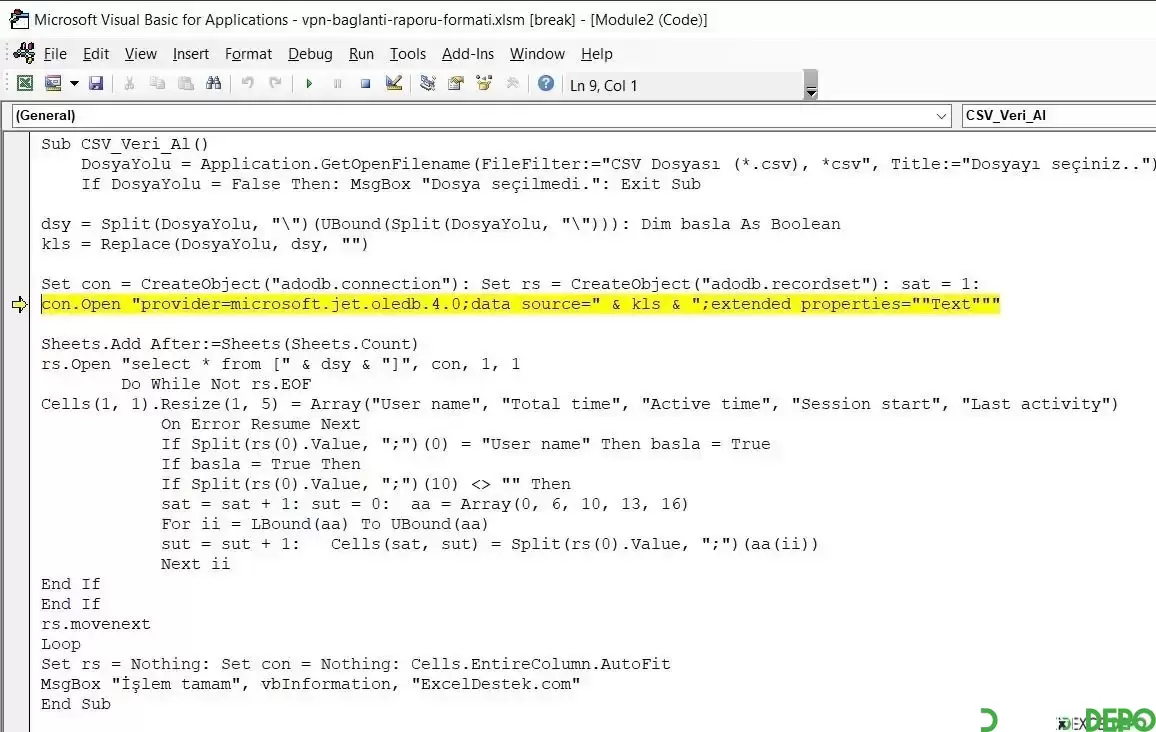Click the View Microsoft Excel icon
The image size is (1156, 732).
[24, 83]
